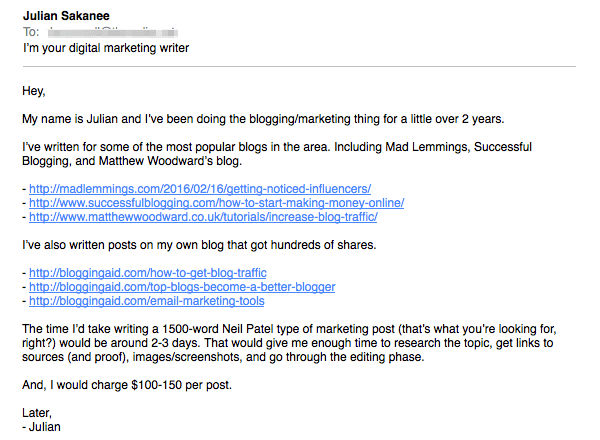The height and width of the screenshot is (440, 600).
Task: Click the - Julian signature
Action: click(41, 427)
